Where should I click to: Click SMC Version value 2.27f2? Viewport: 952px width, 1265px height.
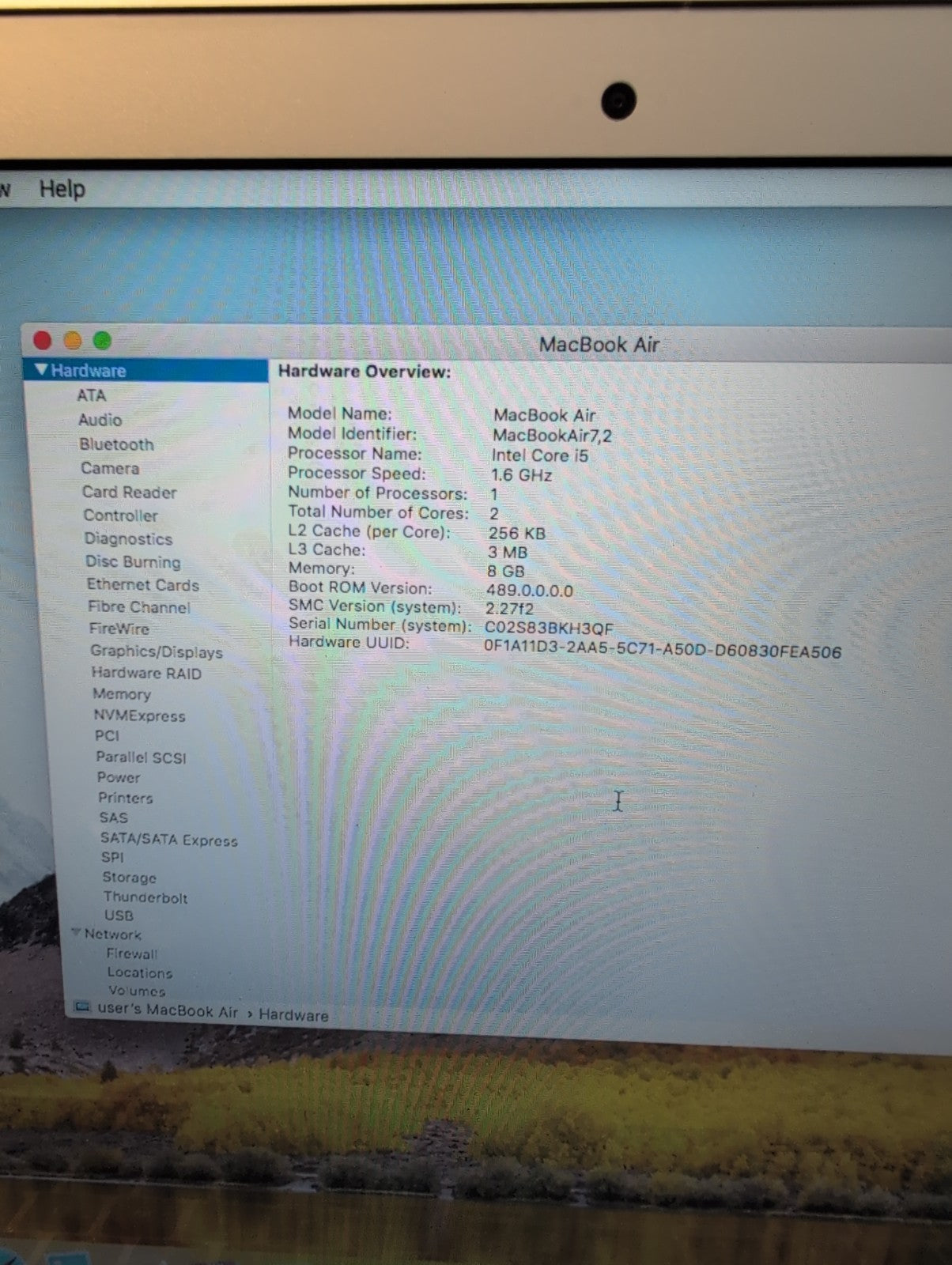click(x=509, y=609)
